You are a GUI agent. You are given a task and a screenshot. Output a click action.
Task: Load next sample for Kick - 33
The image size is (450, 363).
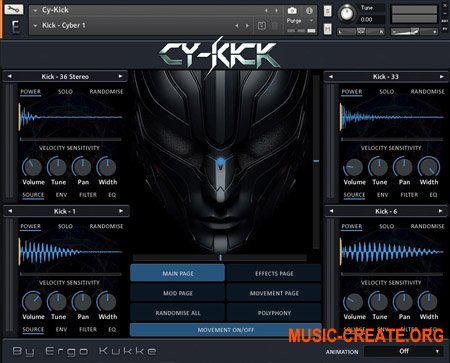click(x=442, y=77)
